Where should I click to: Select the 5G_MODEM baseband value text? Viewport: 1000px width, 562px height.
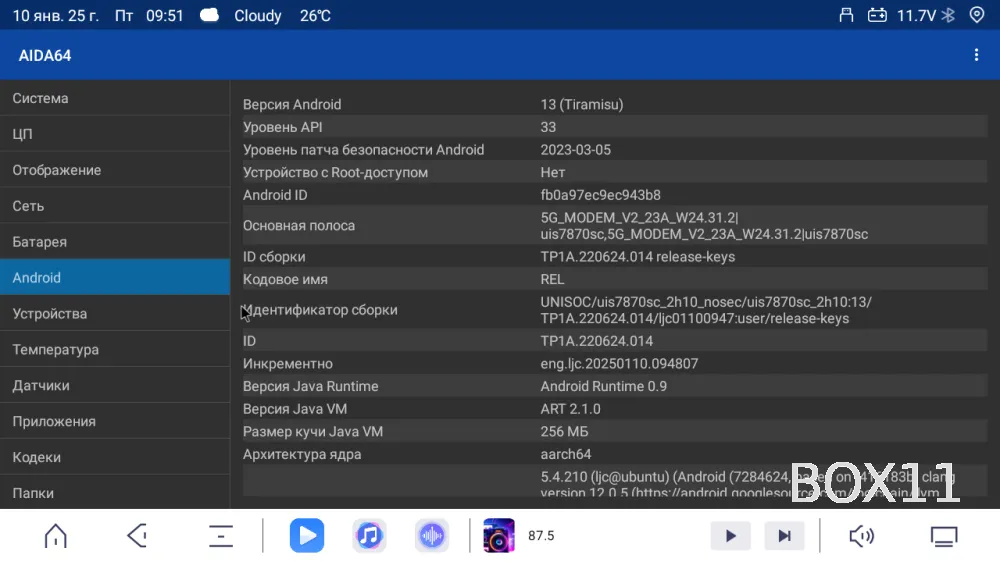point(704,226)
